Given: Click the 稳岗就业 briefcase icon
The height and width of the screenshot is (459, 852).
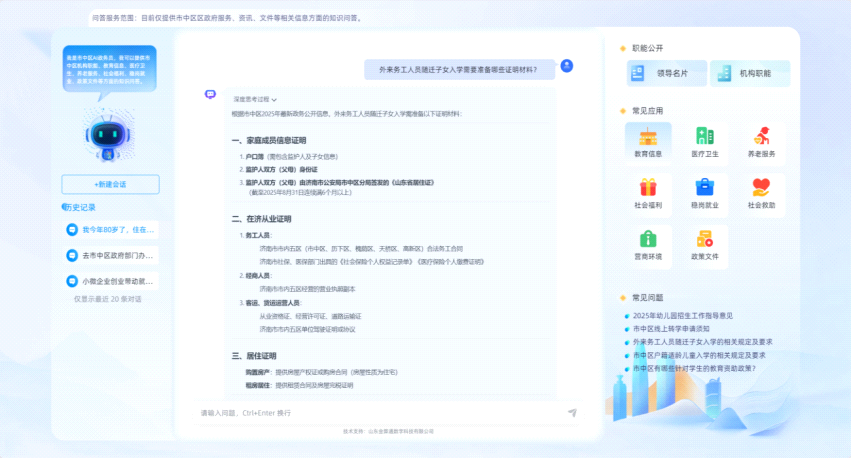Looking at the screenshot, I should pyautogui.click(x=705, y=188).
